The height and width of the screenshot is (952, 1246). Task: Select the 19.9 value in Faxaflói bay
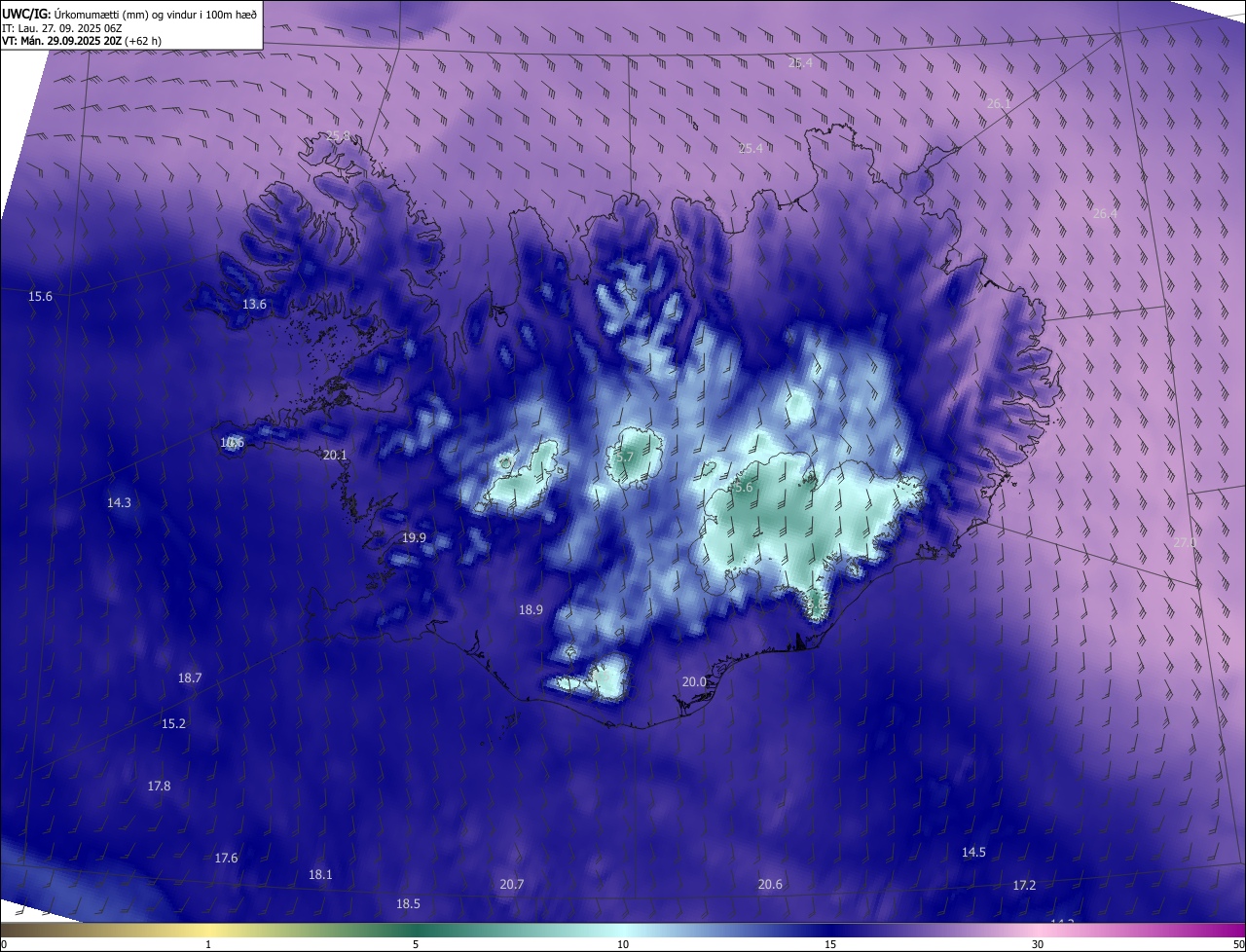(414, 537)
